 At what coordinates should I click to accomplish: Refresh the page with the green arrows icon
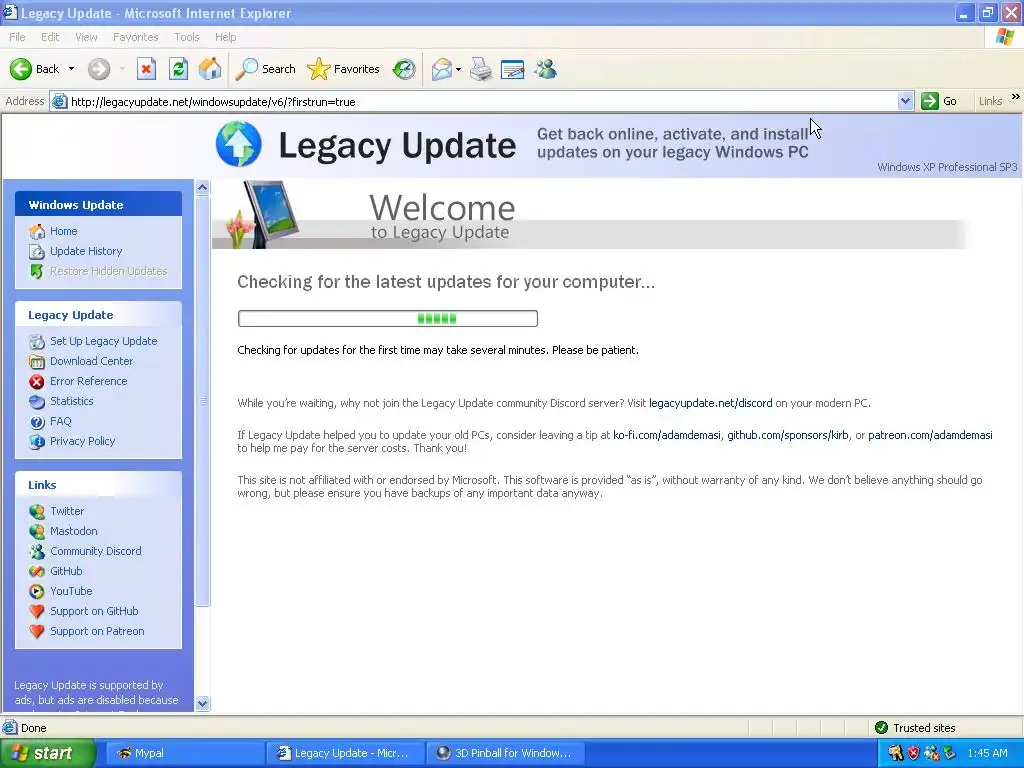point(178,69)
